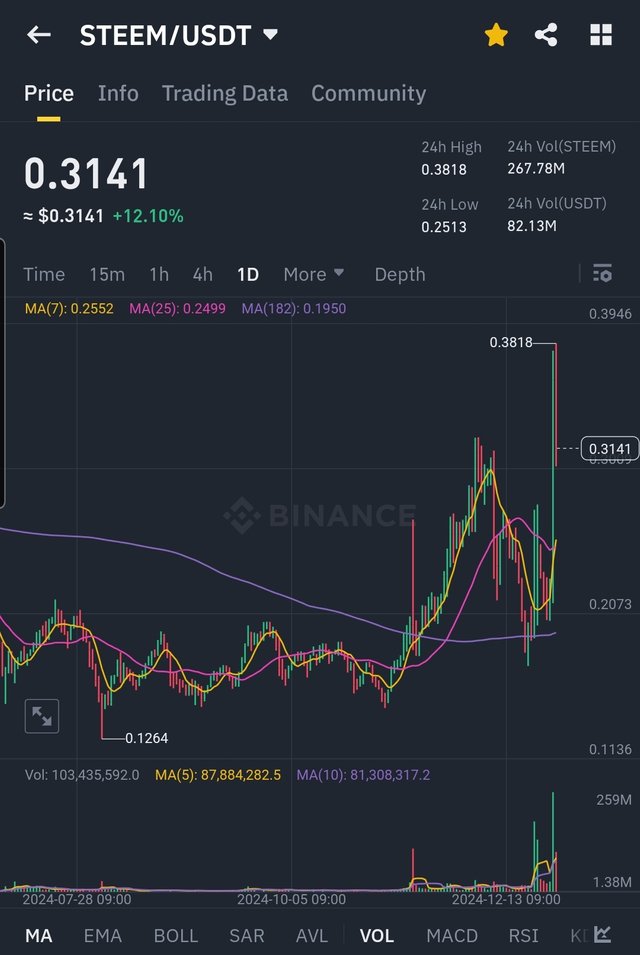Viewport: 640px width, 955px height.
Task: Click the large 0.3141 price heading
Action: (x=86, y=174)
